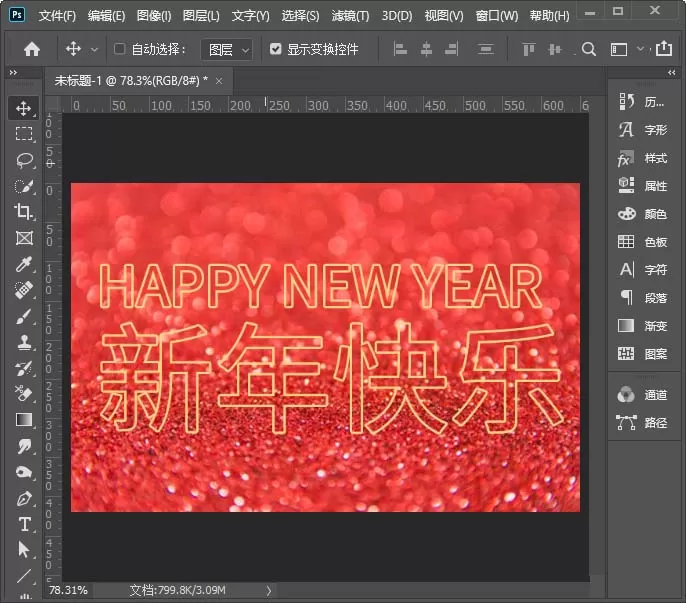Select the Horizontal Type tool
The image size is (686, 603).
click(24, 524)
